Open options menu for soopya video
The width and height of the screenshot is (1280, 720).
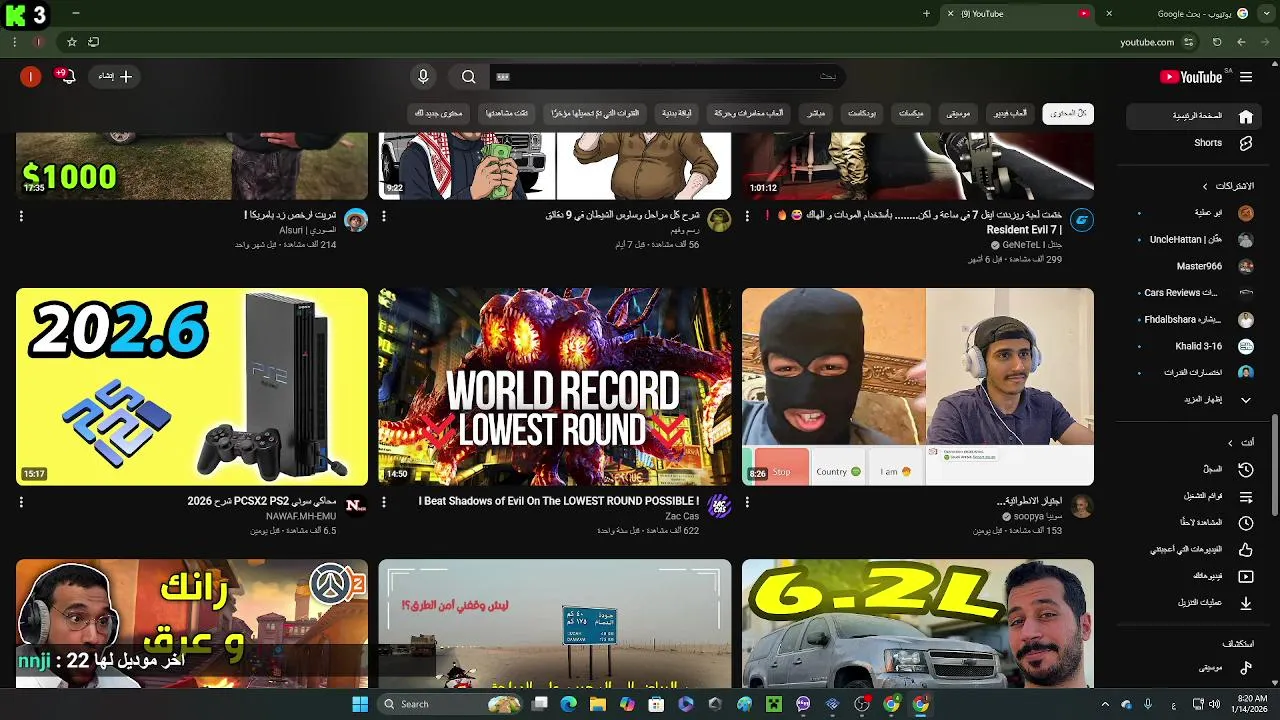[747, 502]
